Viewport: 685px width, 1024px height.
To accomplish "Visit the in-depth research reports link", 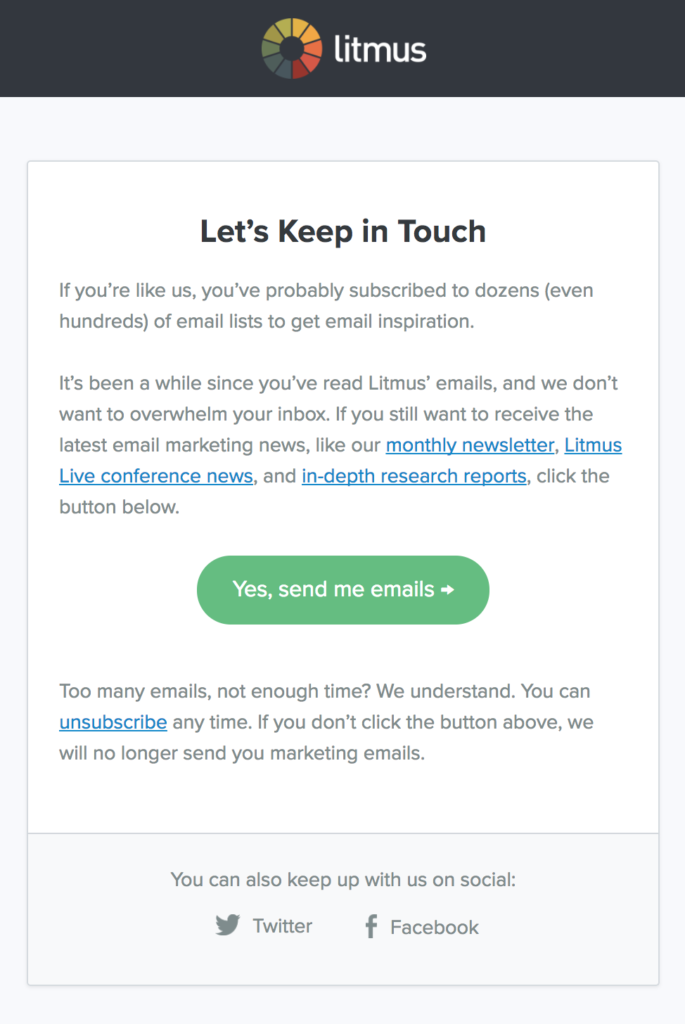I will [413, 476].
